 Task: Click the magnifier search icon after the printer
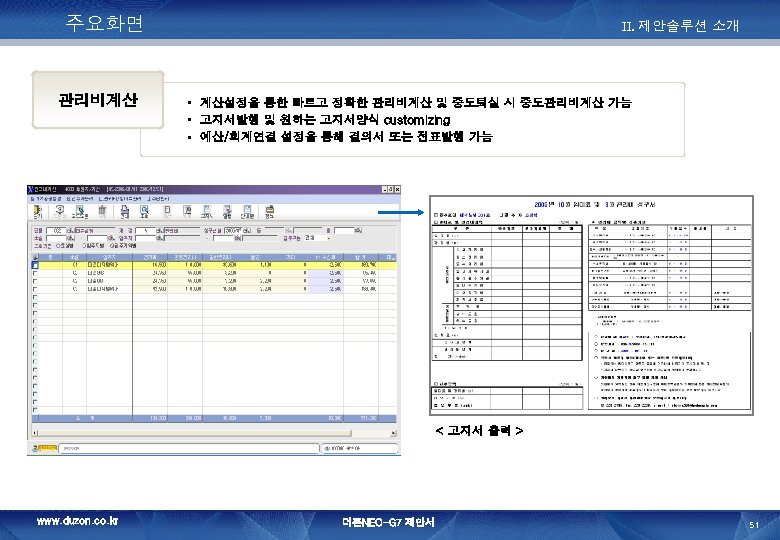click(144, 212)
